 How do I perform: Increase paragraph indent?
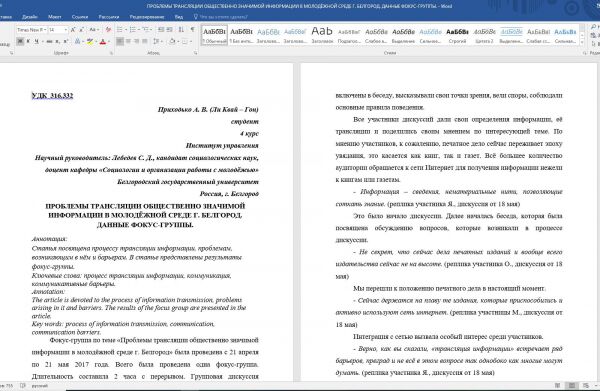pyautogui.click(x=170, y=29)
